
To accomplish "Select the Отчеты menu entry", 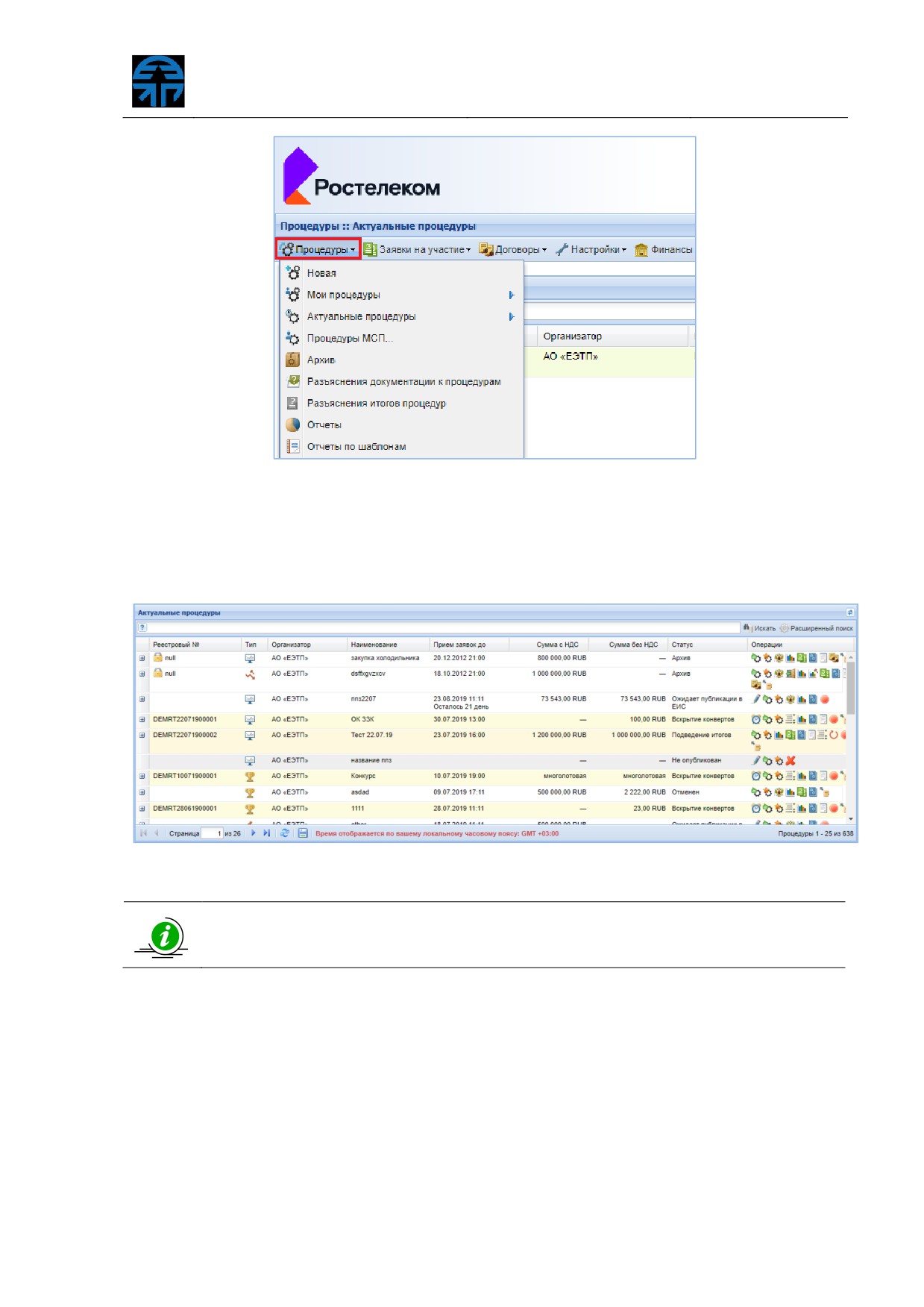I will [402, 424].
